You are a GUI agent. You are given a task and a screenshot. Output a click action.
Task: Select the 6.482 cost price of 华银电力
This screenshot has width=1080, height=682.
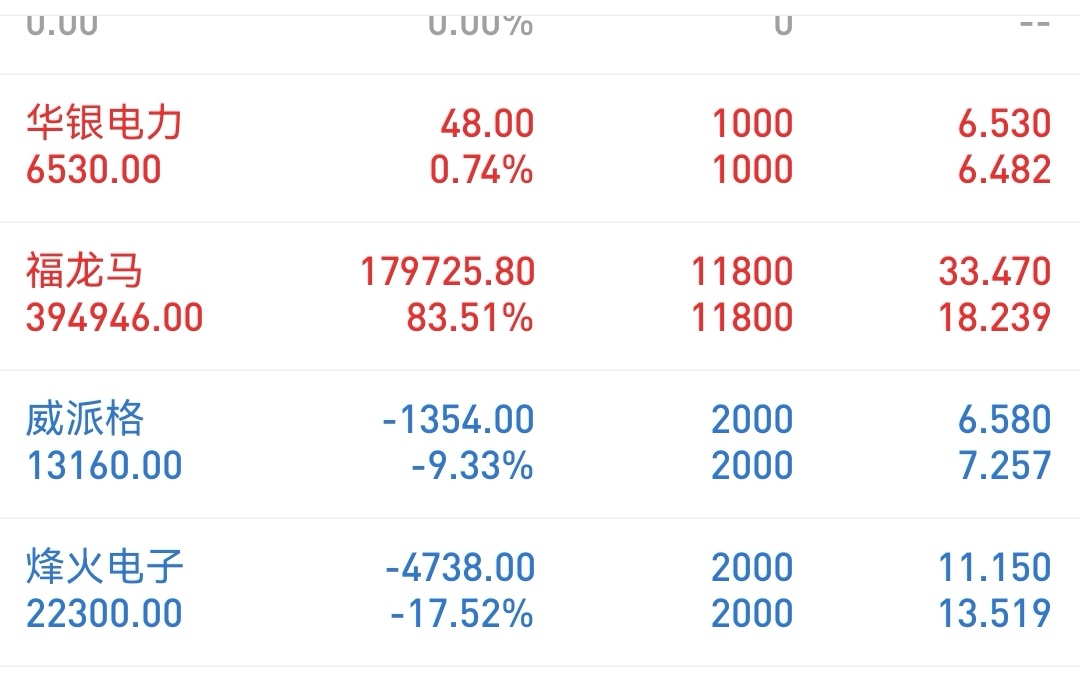point(1004,170)
